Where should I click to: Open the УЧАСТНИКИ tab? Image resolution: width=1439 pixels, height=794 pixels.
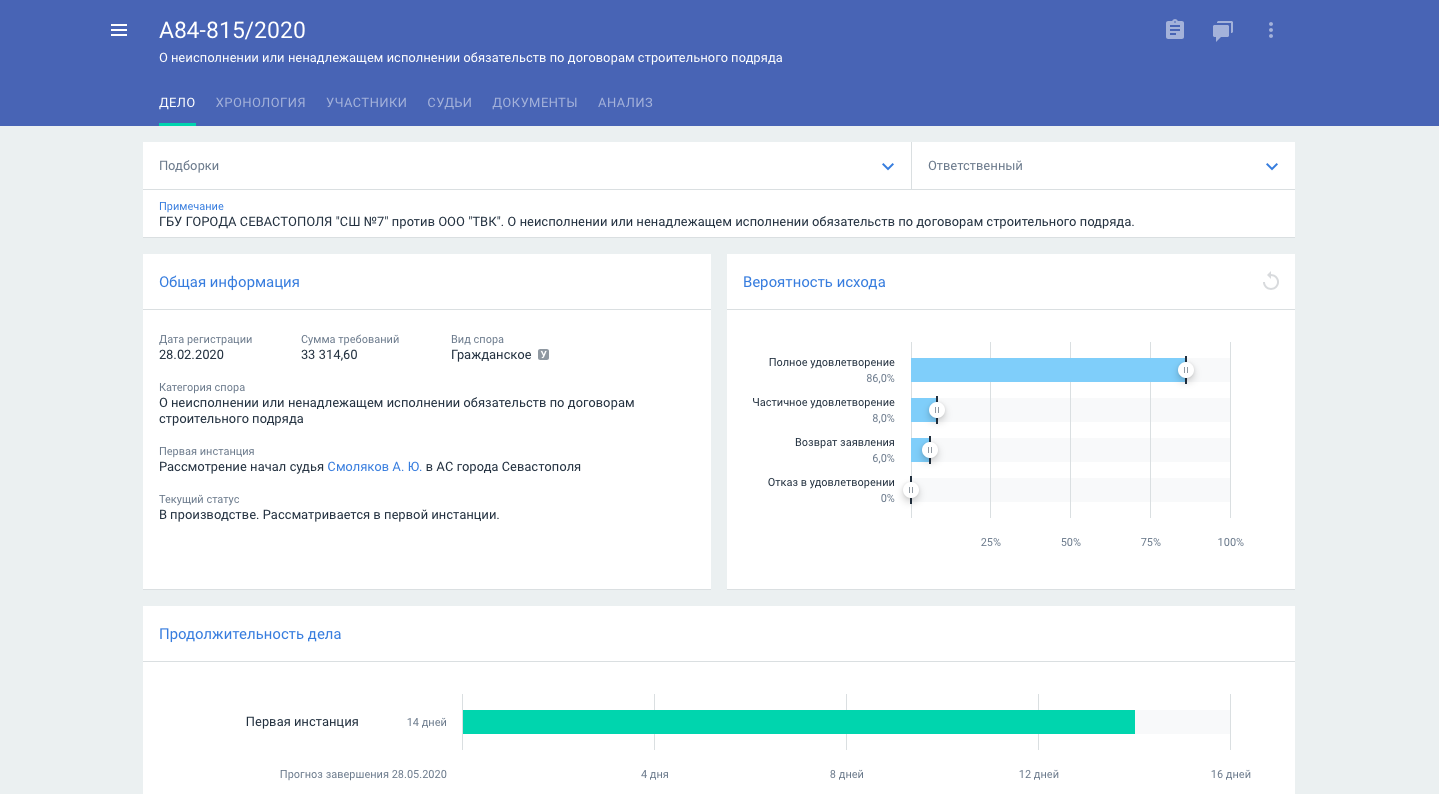coord(366,102)
